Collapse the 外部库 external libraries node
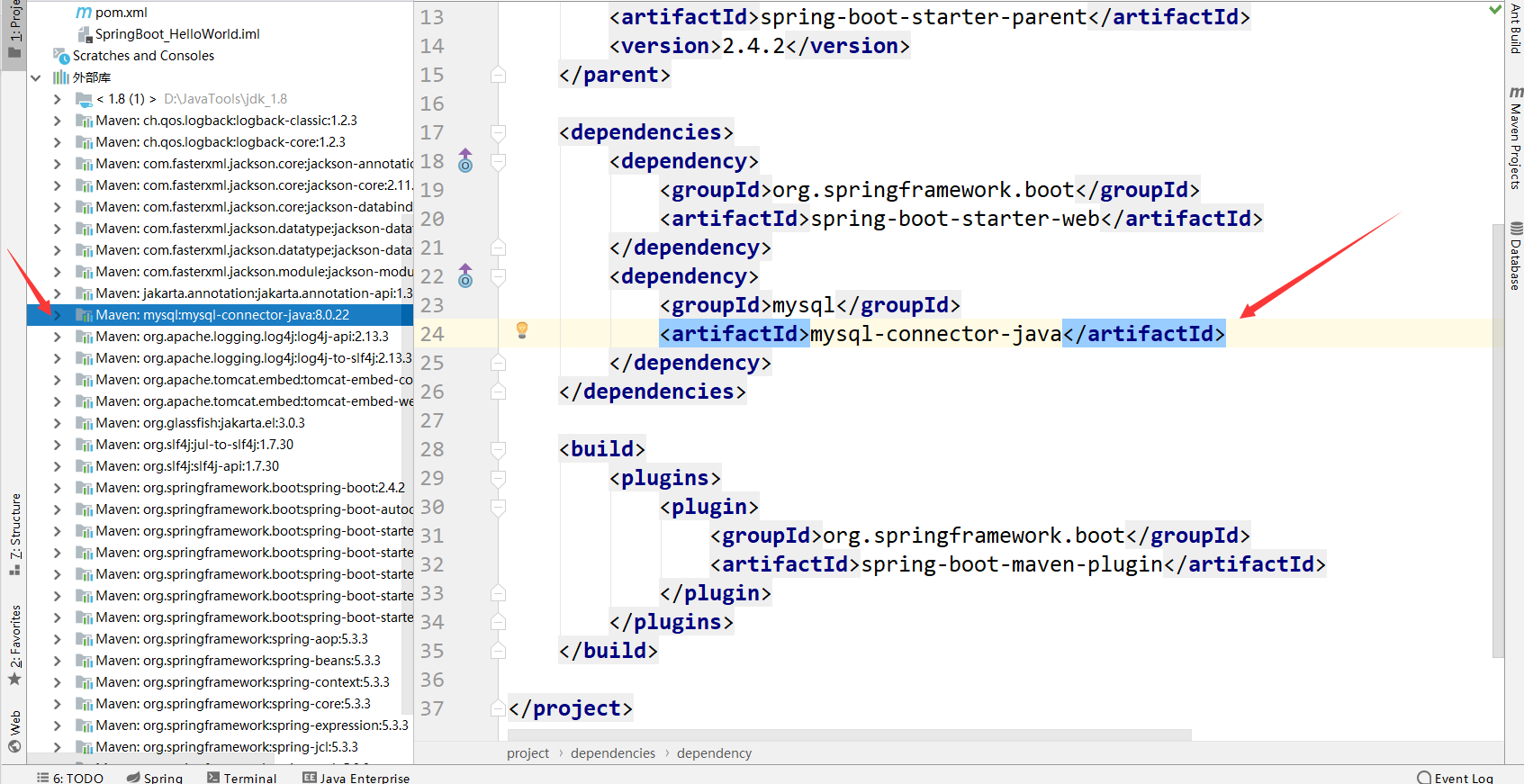This screenshot has height=784, width=1524. click(36, 77)
